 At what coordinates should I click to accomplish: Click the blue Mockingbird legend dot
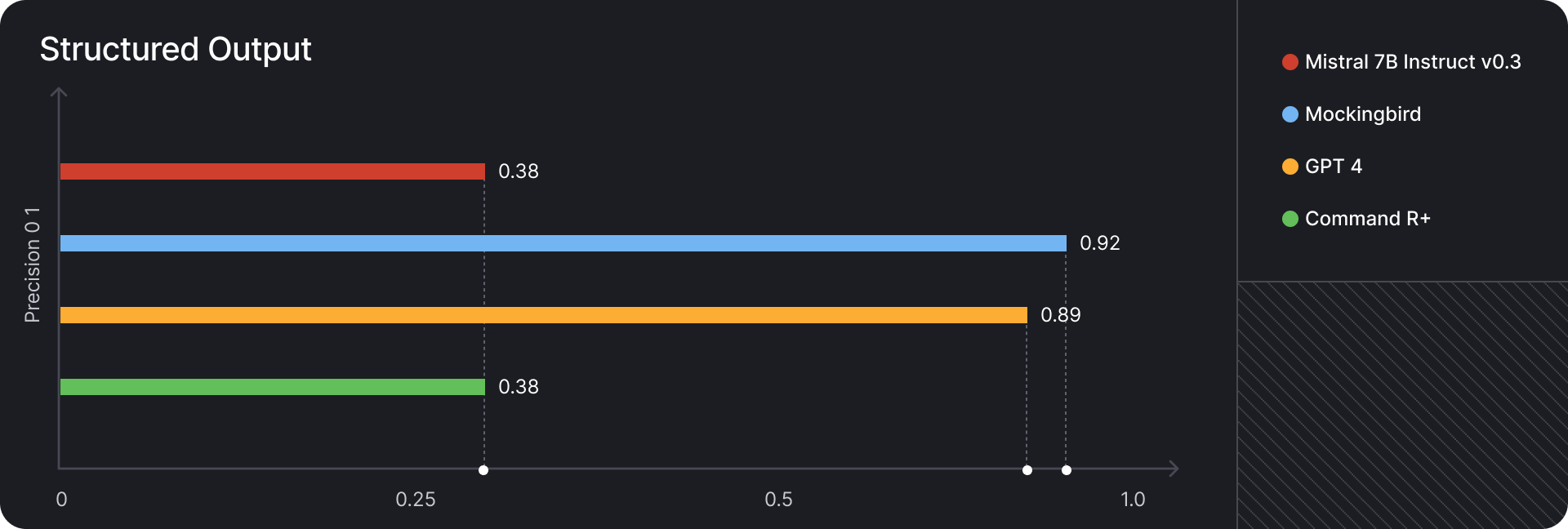(1290, 114)
